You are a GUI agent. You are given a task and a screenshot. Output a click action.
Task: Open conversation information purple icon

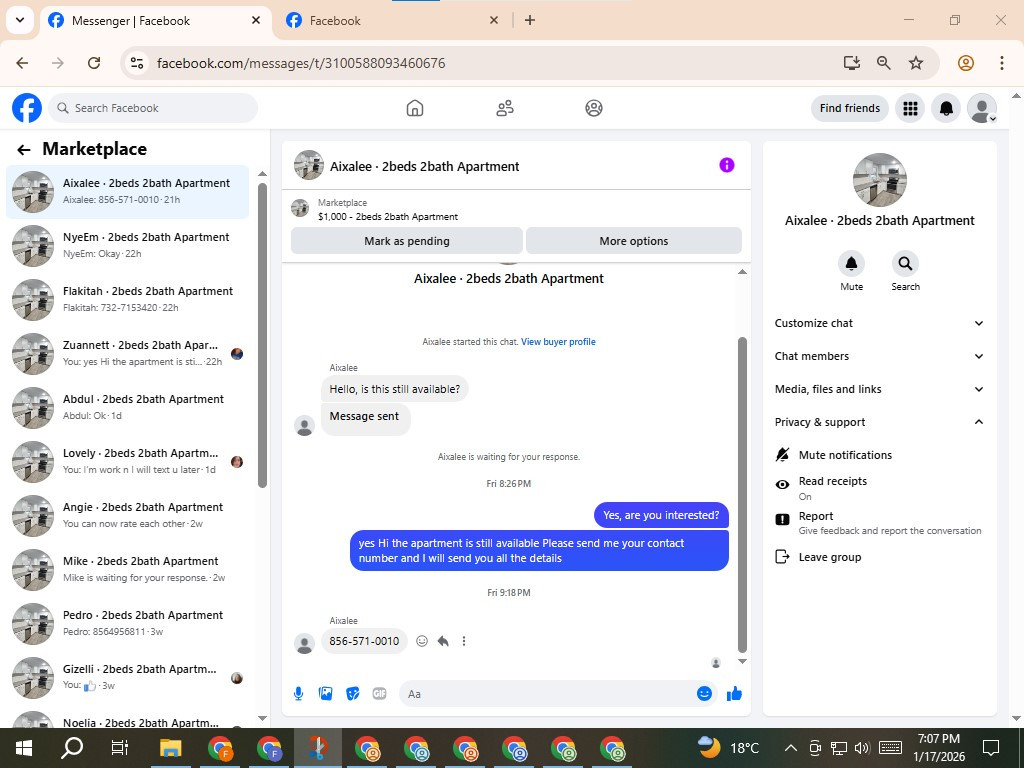[727, 165]
